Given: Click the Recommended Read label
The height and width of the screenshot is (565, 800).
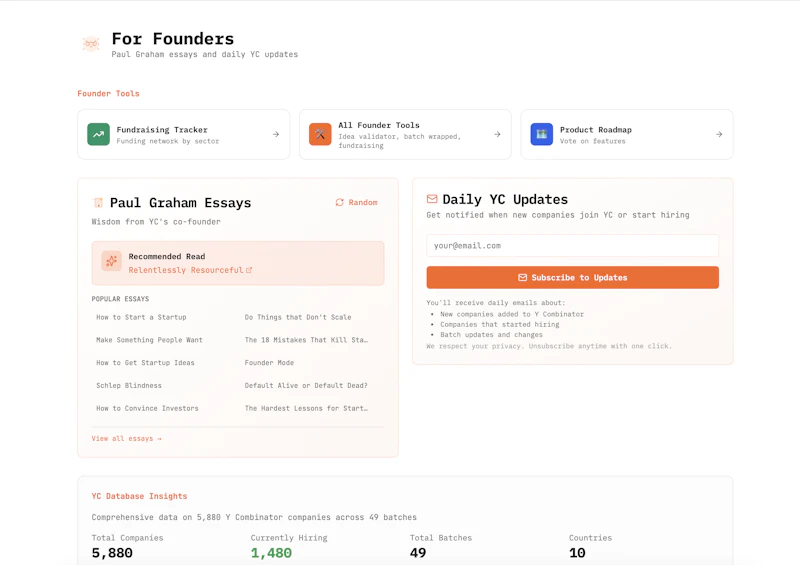Looking at the screenshot, I should [166, 256].
